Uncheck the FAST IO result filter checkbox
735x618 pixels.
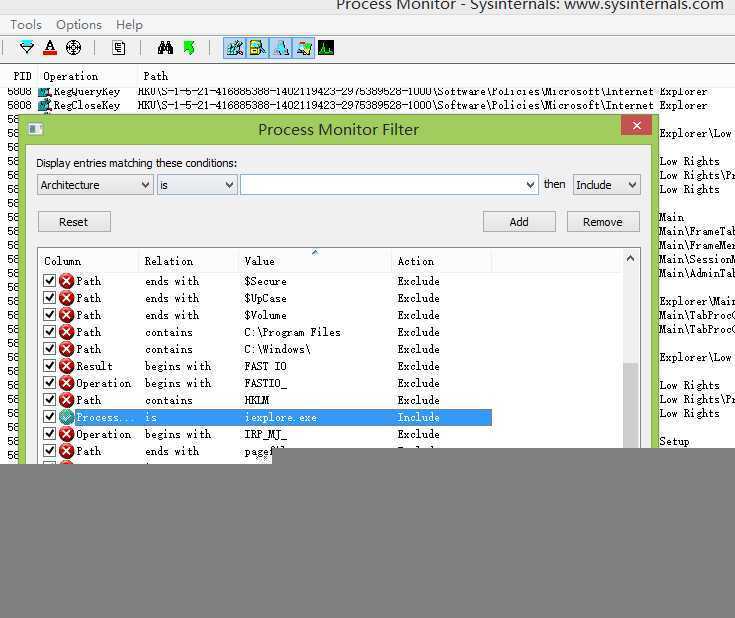tap(49, 365)
